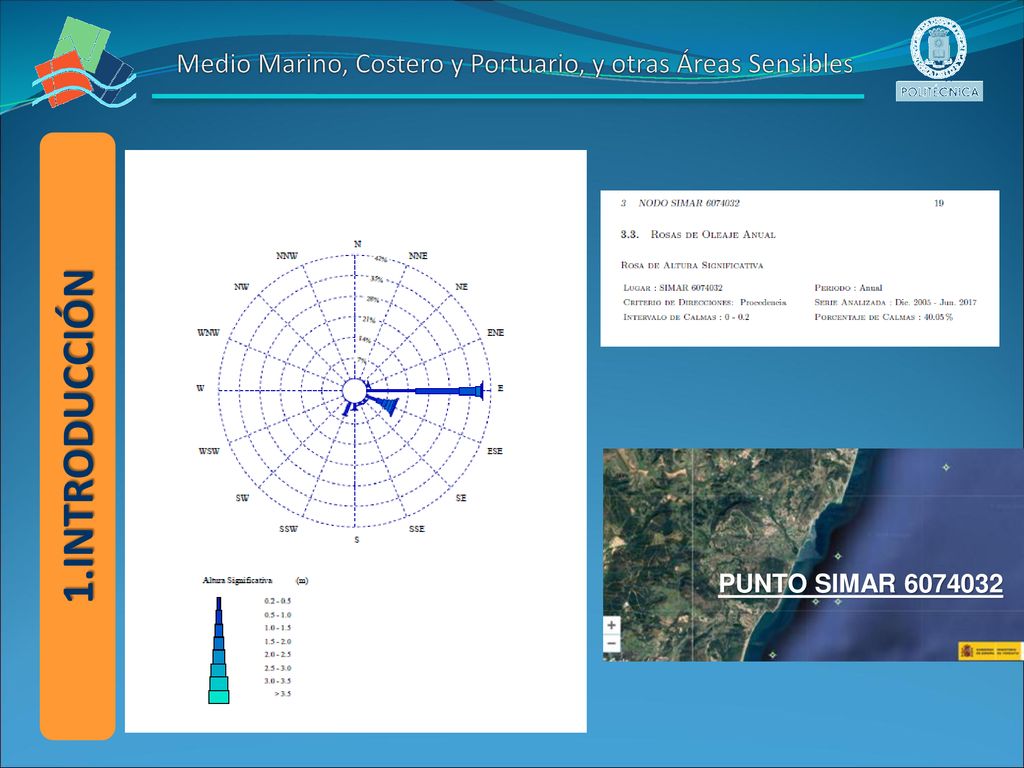Click the 42% ring label
Screen dimensions: 1024x768
tap(380, 259)
